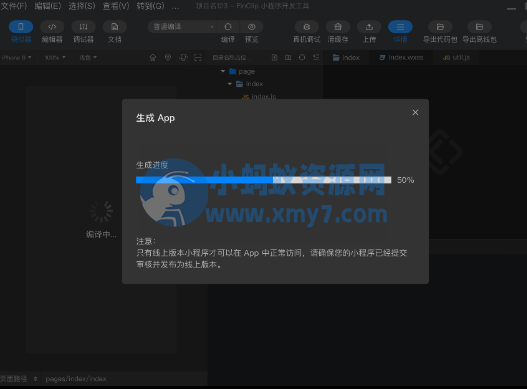The height and width of the screenshot is (389, 527).
Task: Minimize the FinClip window
Action: click(512, 8)
